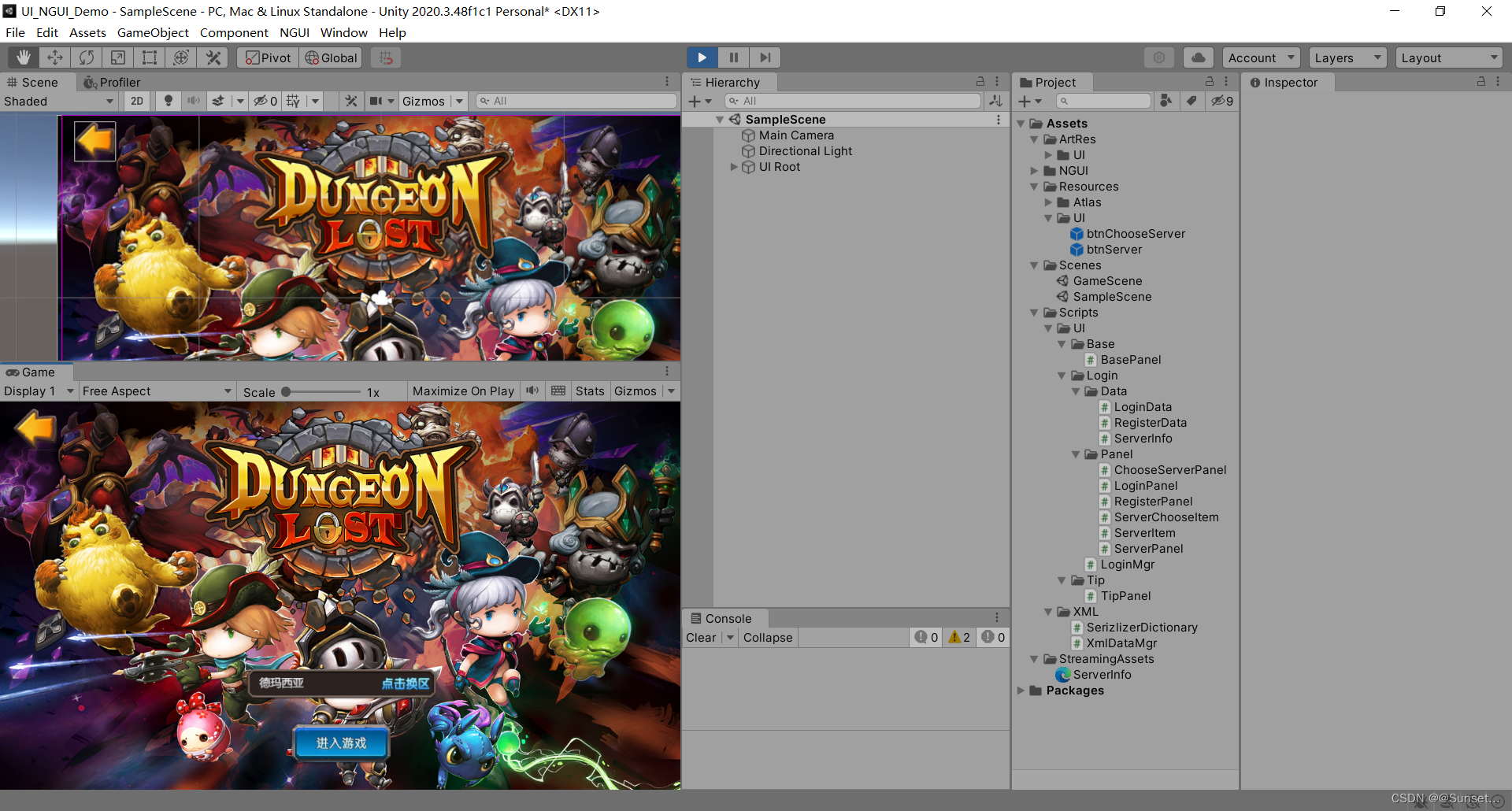The image size is (1512, 811).
Task: Open the NGUI menu
Action: tap(295, 32)
